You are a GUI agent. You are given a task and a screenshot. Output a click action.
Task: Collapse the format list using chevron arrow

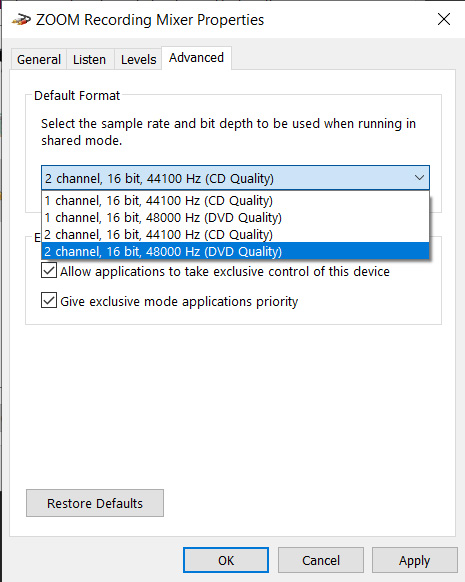(419, 178)
